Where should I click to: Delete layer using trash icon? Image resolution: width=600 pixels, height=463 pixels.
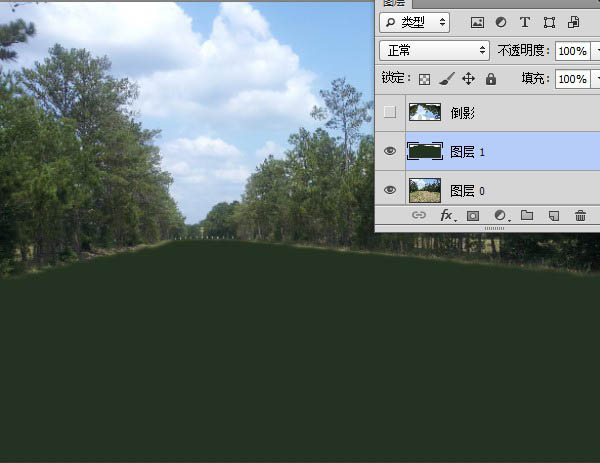click(x=580, y=215)
